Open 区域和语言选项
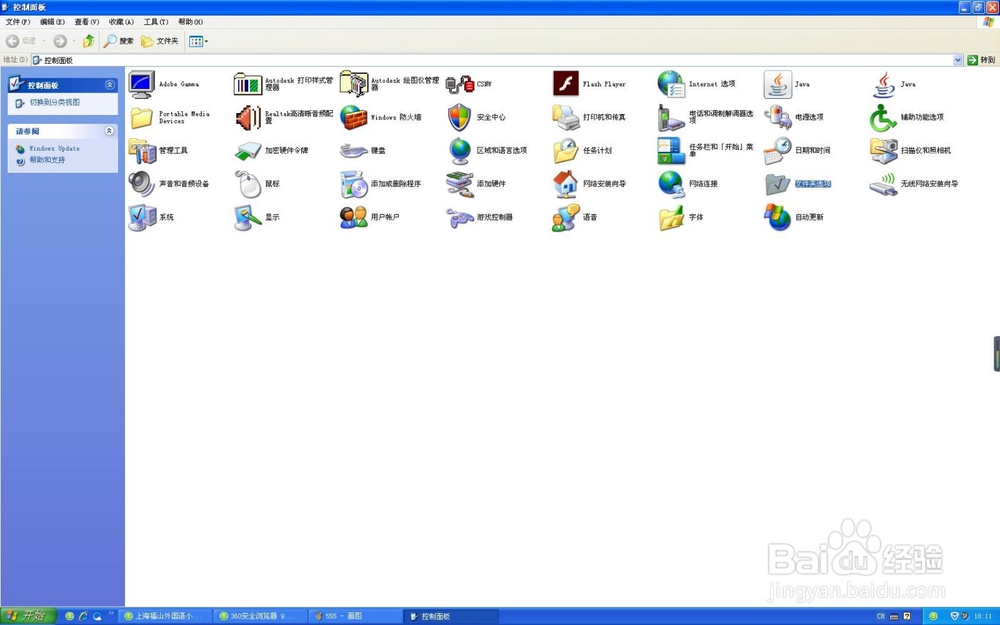 (x=487, y=151)
